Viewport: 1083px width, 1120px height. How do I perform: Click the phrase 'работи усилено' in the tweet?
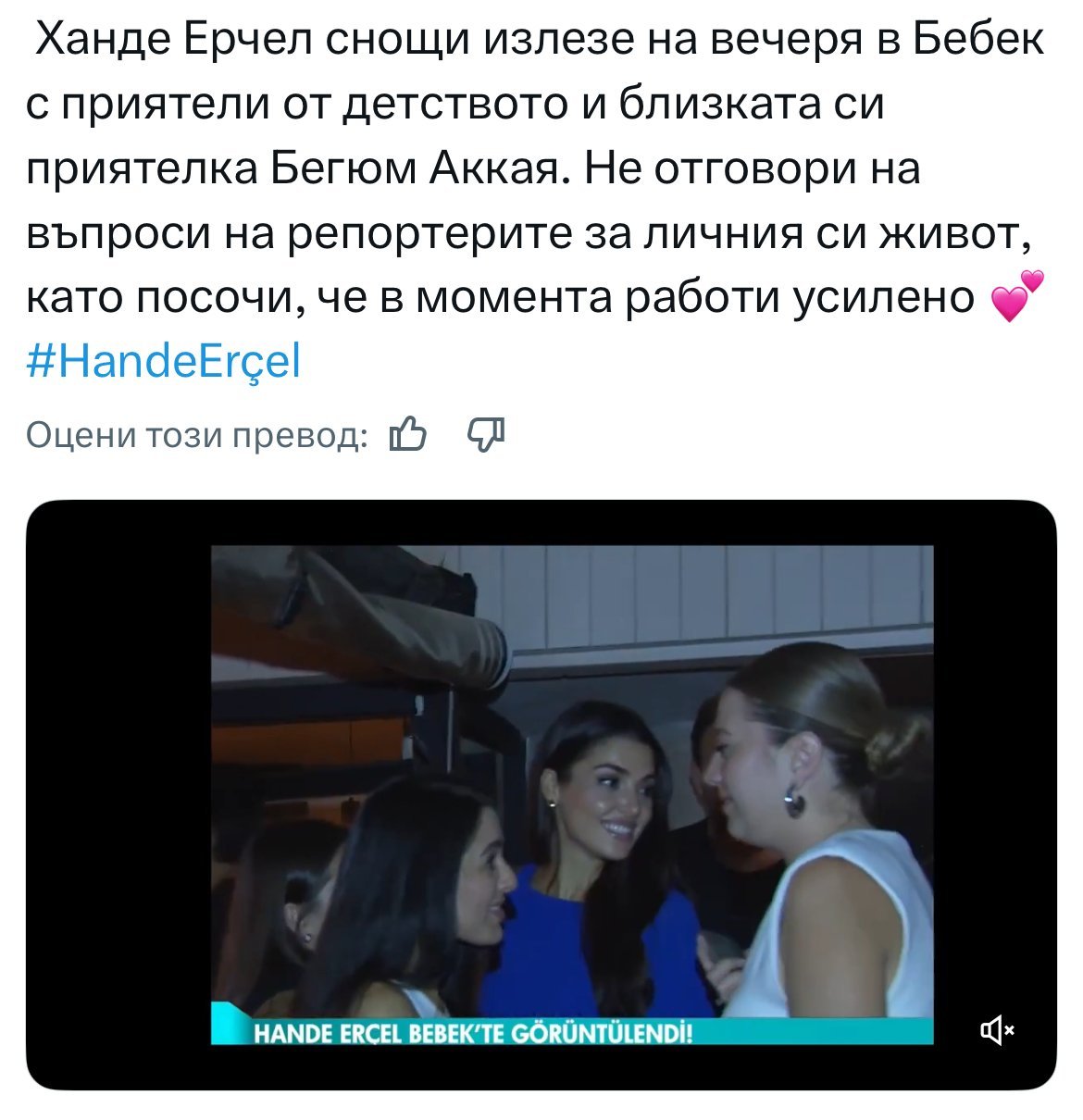(x=801, y=299)
